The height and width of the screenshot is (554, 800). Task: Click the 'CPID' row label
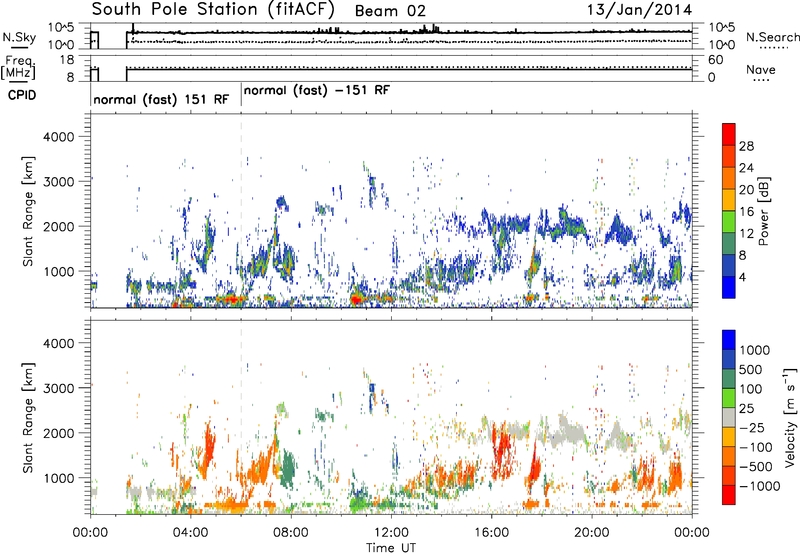click(x=22, y=95)
